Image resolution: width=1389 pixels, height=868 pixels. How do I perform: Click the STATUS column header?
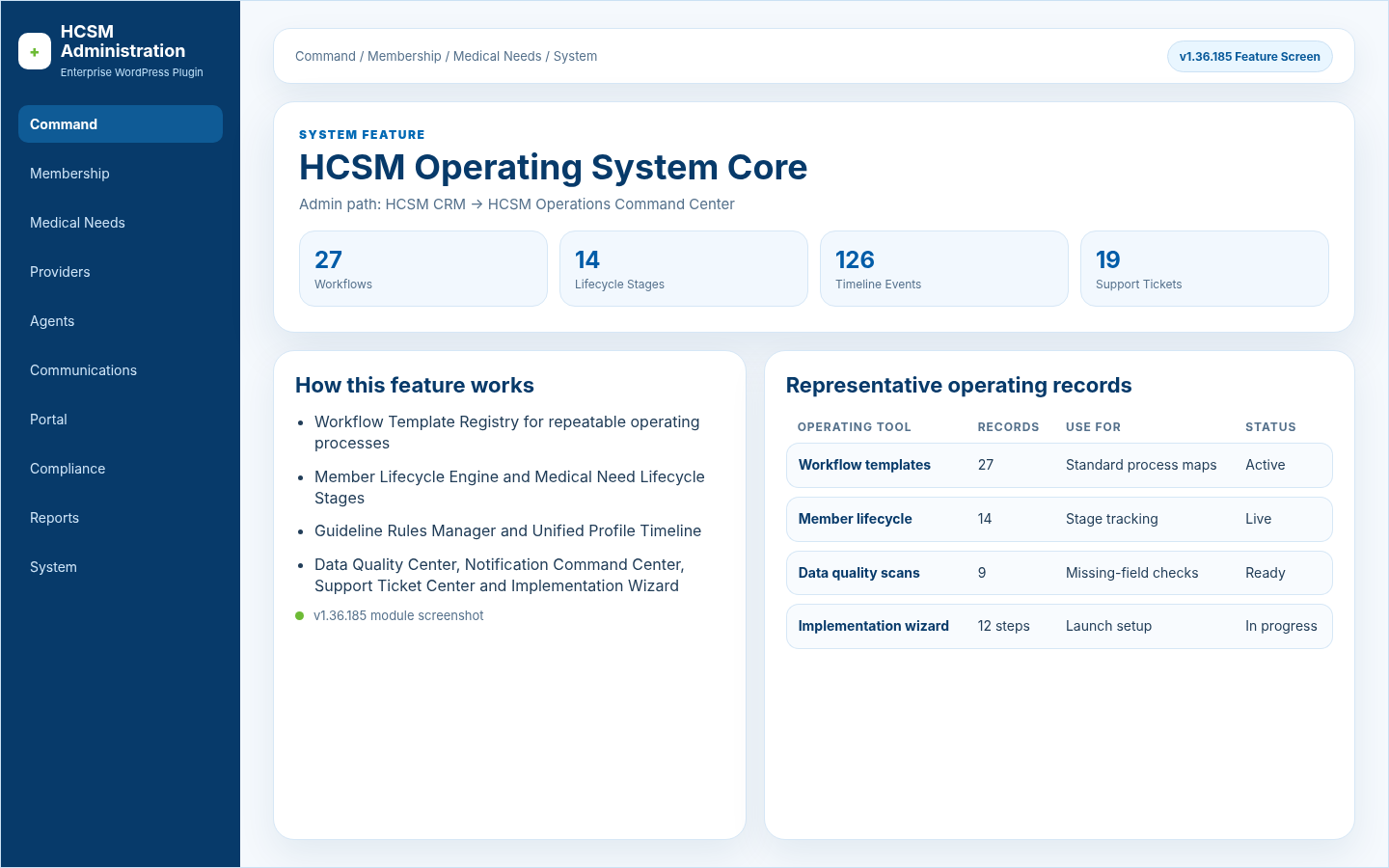[1270, 427]
